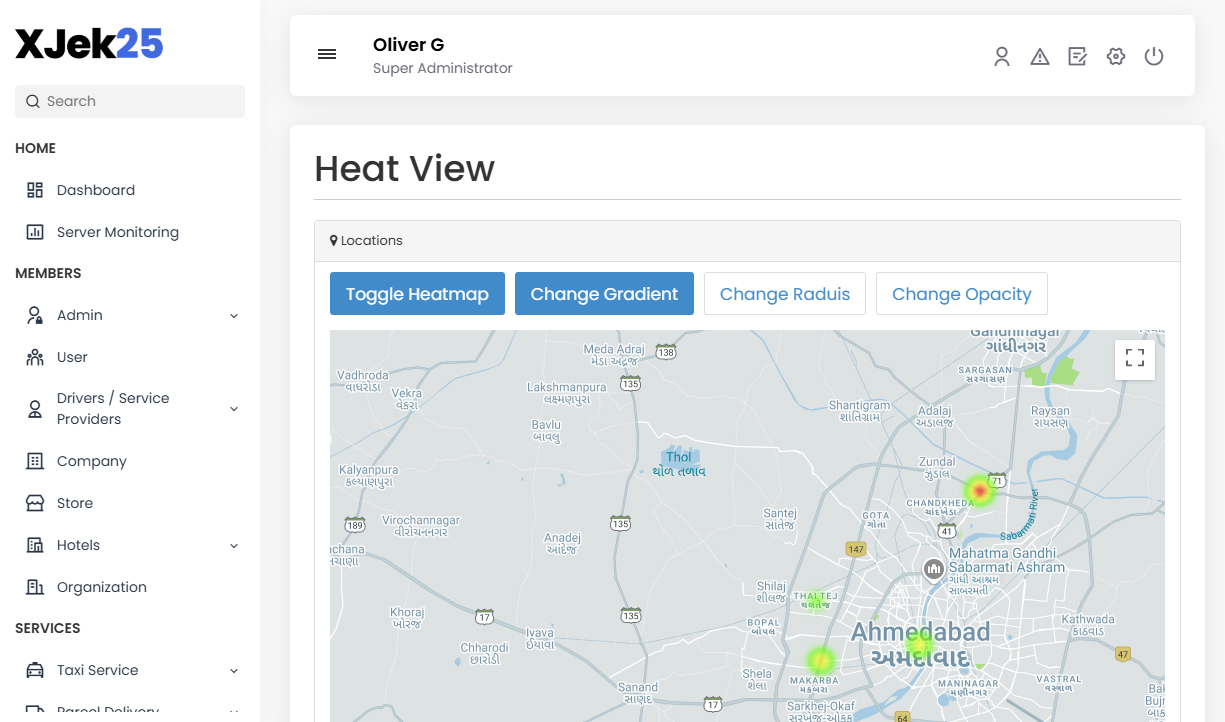Click the warning alert triangle icon
The image size is (1225, 722).
1040,57
